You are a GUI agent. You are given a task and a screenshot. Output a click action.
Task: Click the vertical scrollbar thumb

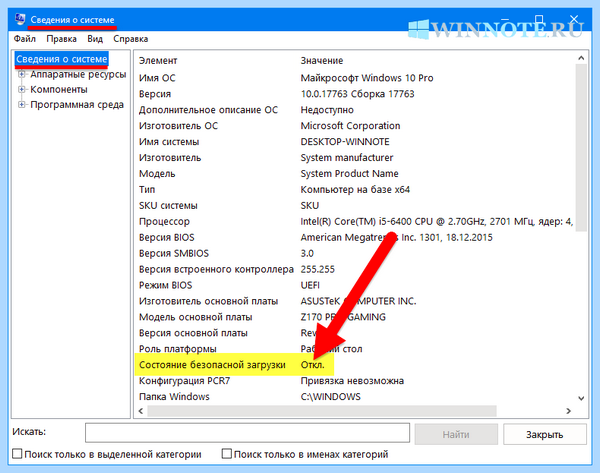tap(581, 148)
